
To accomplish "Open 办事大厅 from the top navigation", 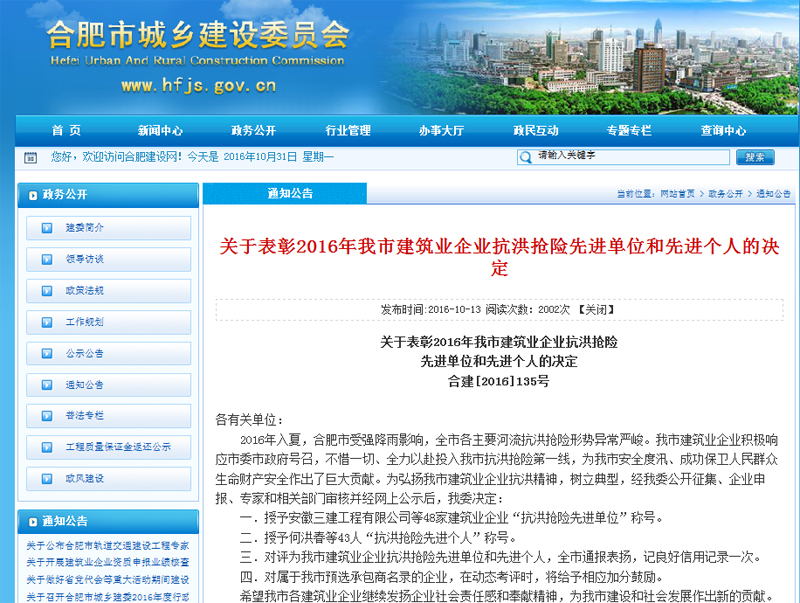I will tap(441, 130).
